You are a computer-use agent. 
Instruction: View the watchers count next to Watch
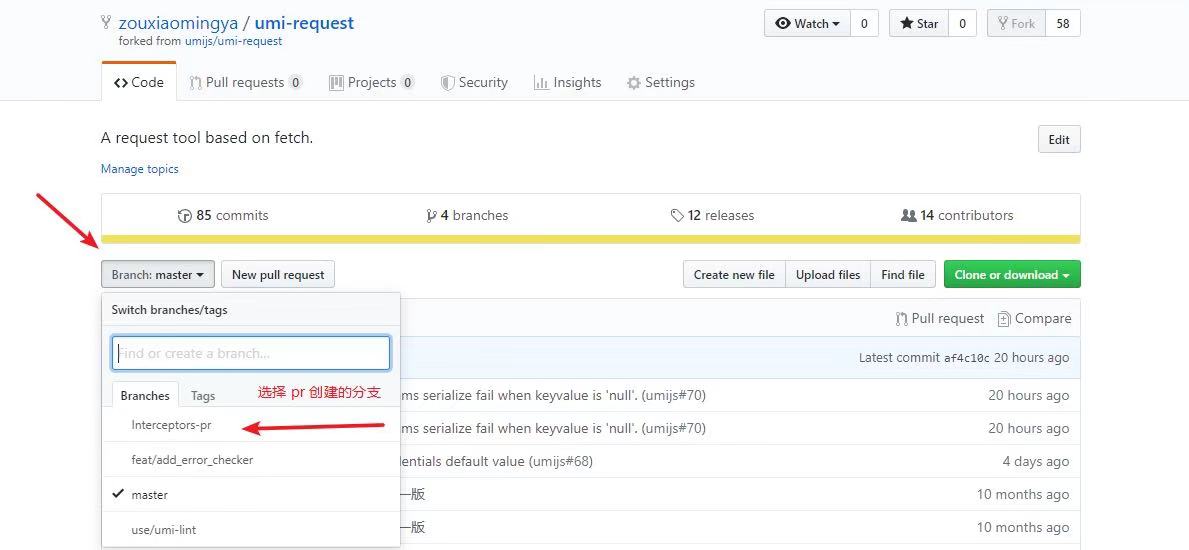click(864, 24)
